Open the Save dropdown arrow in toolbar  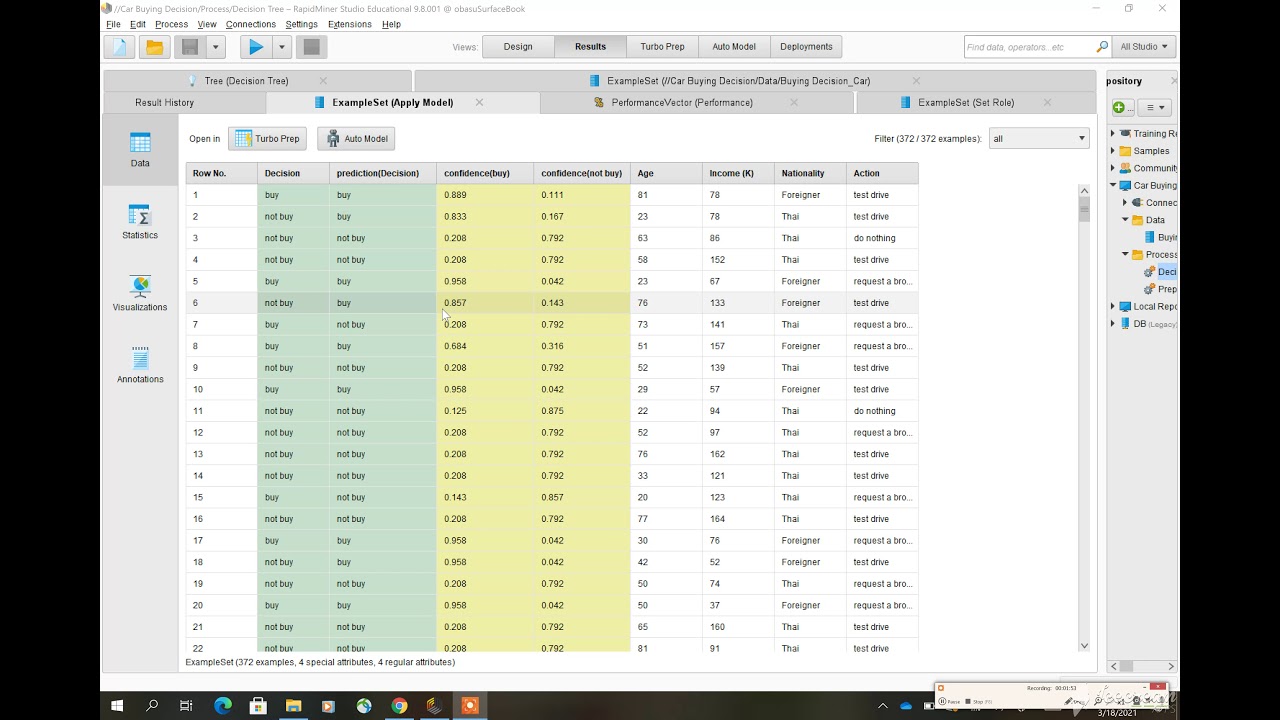(215, 47)
